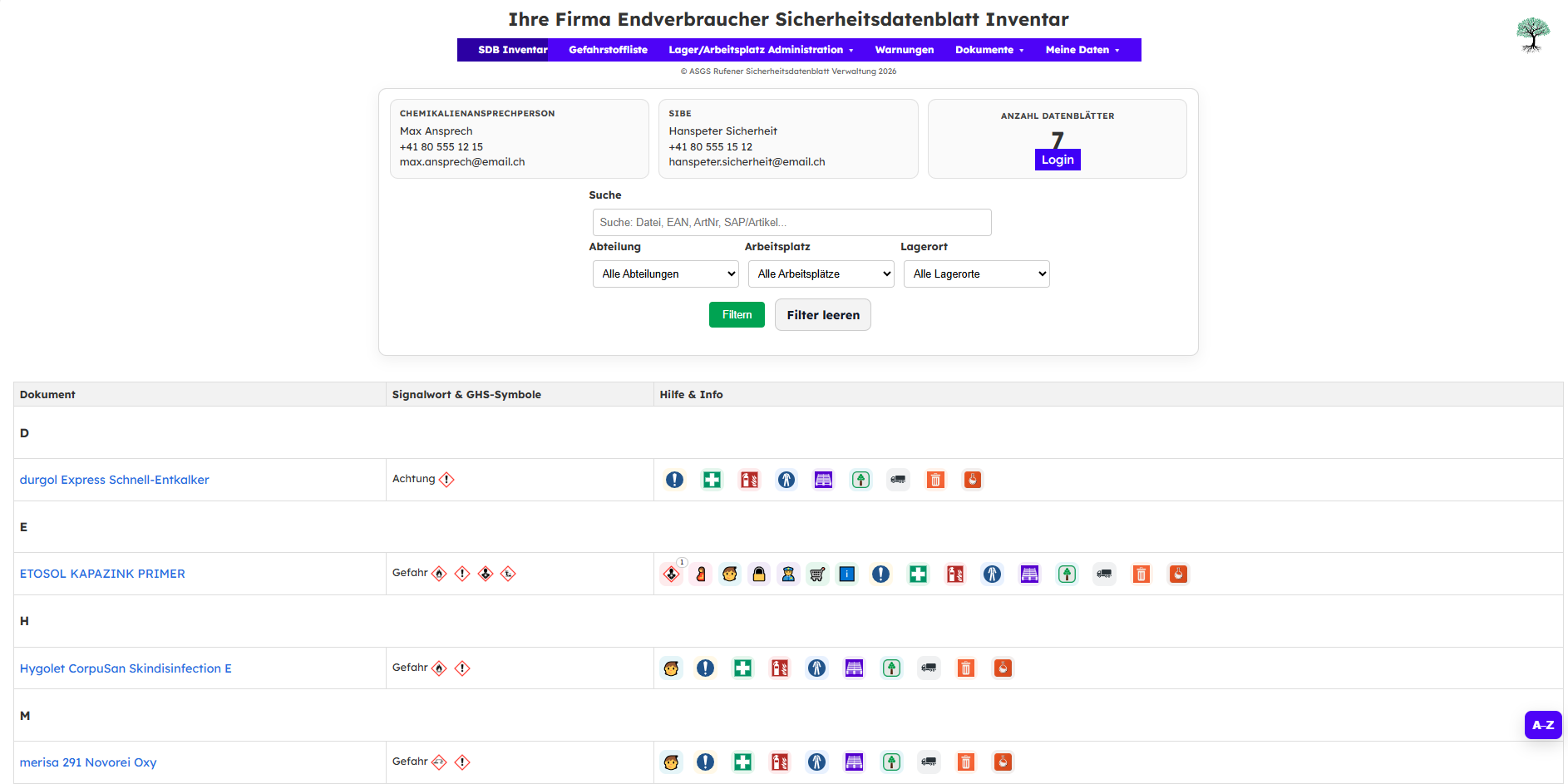Open orange flask icon in Hygolet row
The height and width of the screenshot is (784, 1568).
coord(1003,668)
